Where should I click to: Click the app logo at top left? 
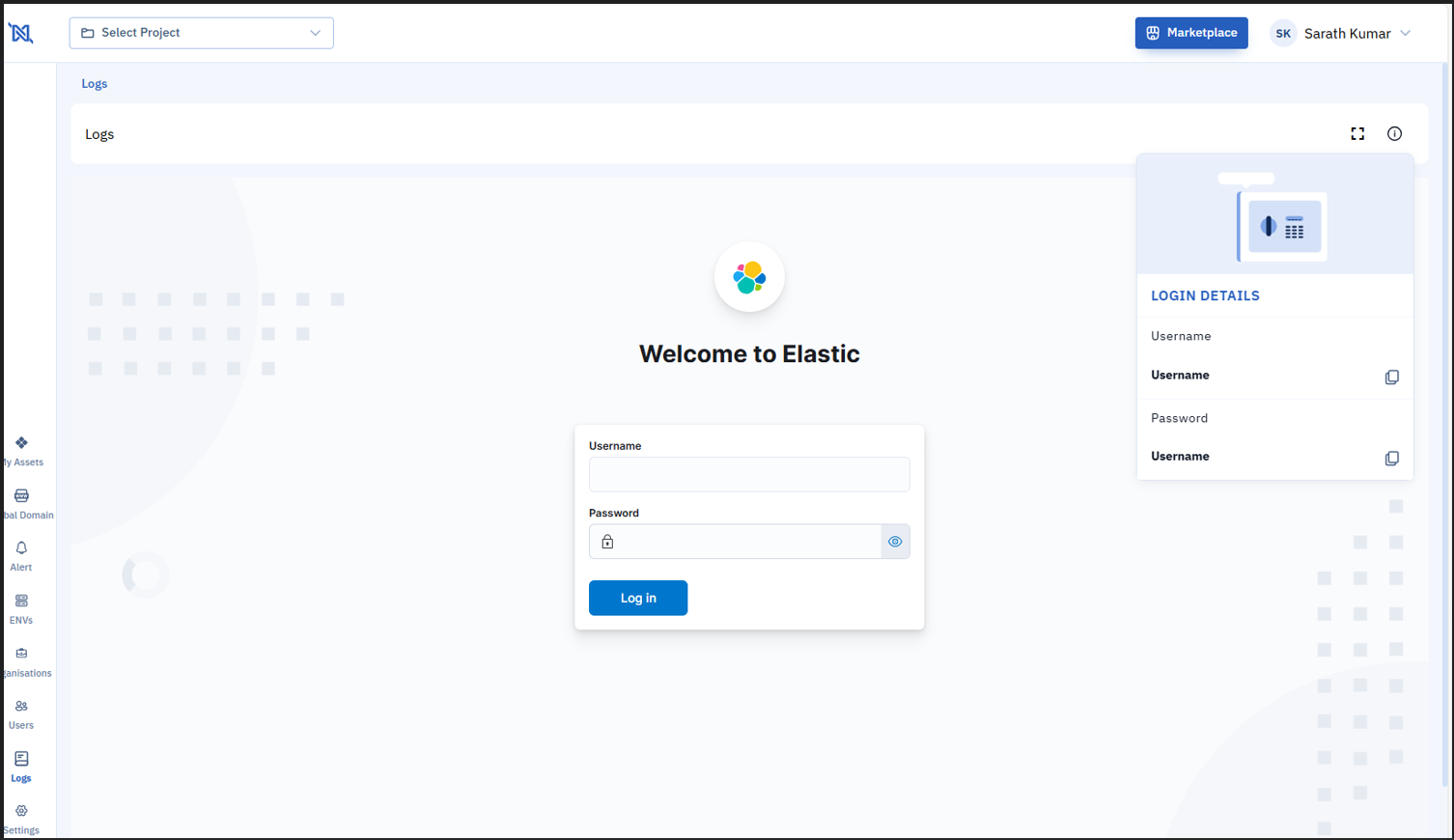21,33
